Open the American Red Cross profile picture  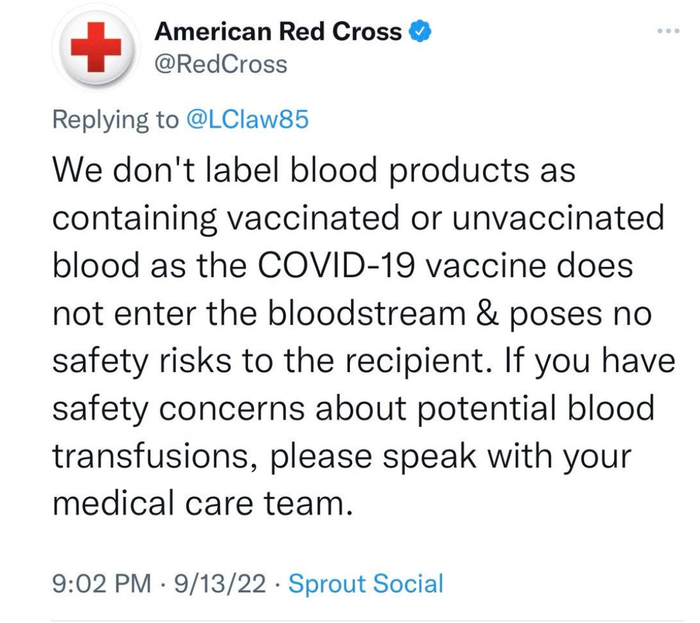[x=96, y=48]
